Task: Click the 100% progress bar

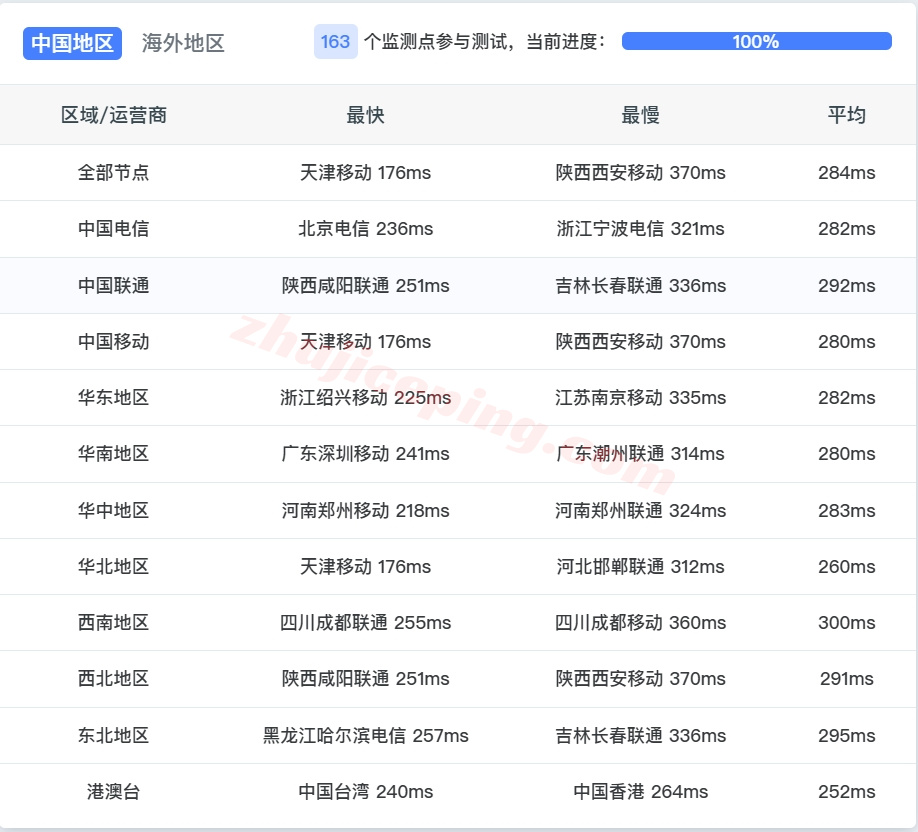Action: [x=756, y=42]
